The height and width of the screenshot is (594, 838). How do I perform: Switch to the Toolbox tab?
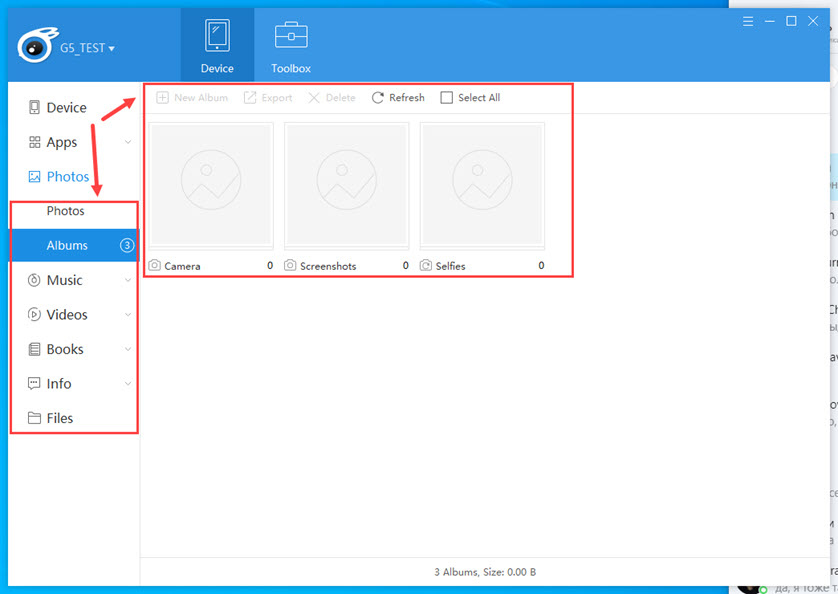tap(290, 44)
